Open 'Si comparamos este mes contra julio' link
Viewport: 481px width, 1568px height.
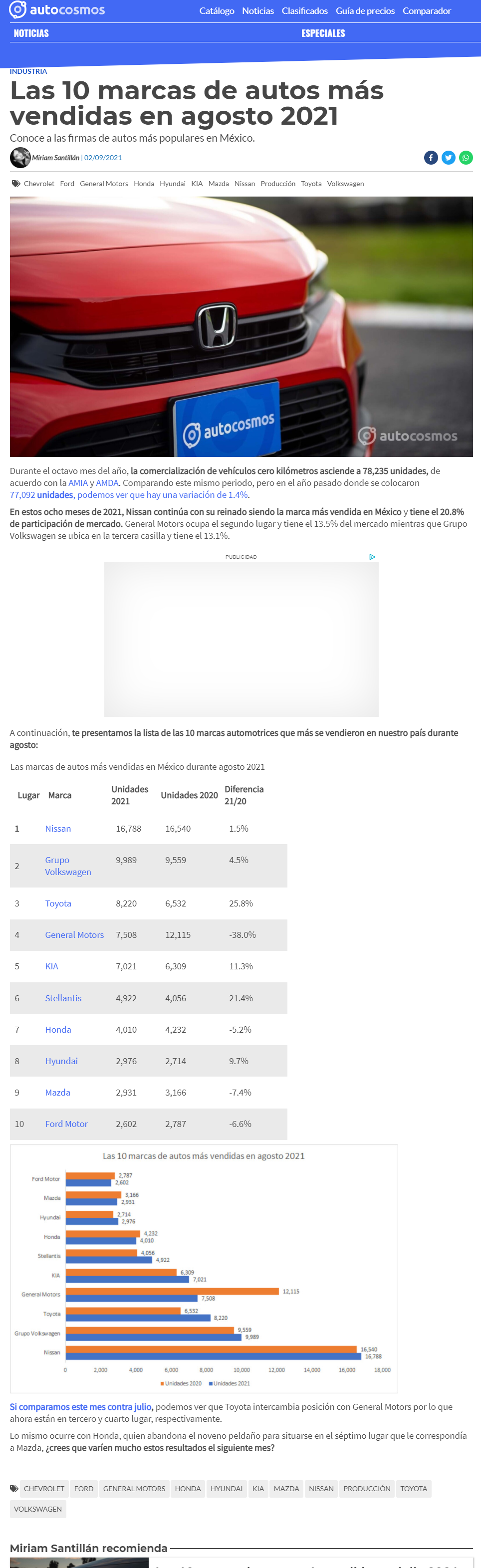tap(80, 1407)
